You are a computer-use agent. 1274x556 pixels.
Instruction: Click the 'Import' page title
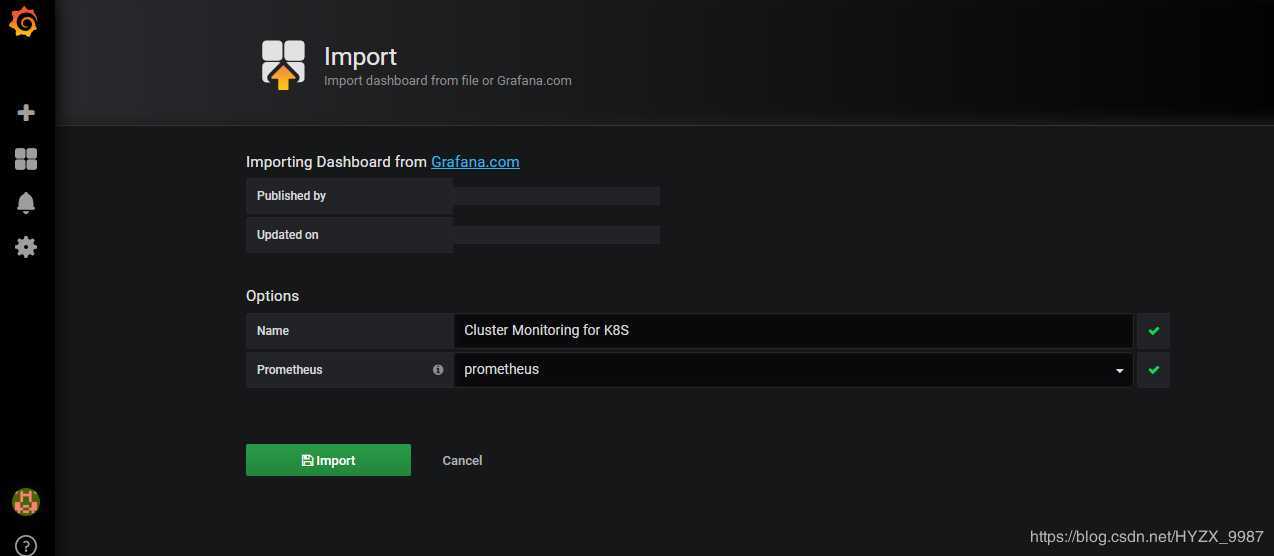click(x=360, y=57)
